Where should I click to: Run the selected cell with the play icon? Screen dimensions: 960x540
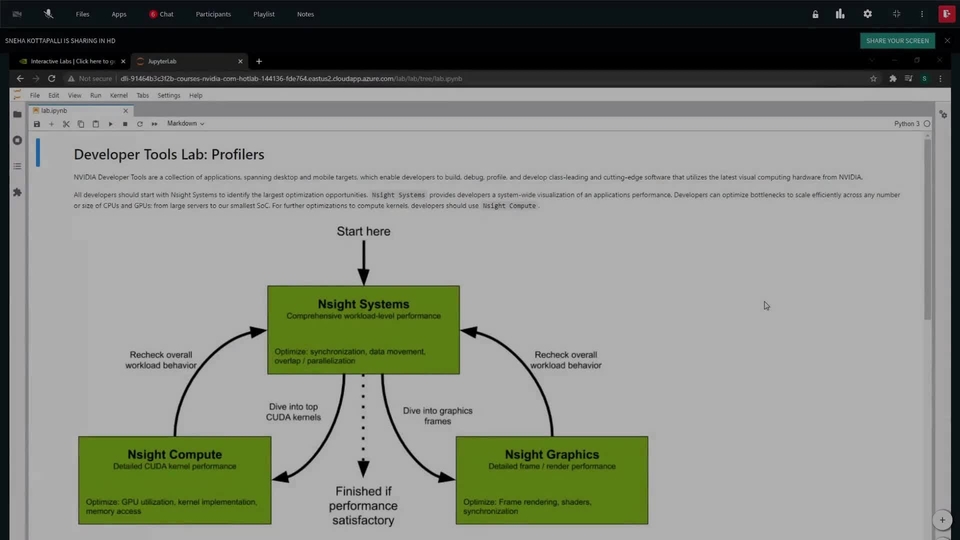pyautogui.click(x=110, y=124)
